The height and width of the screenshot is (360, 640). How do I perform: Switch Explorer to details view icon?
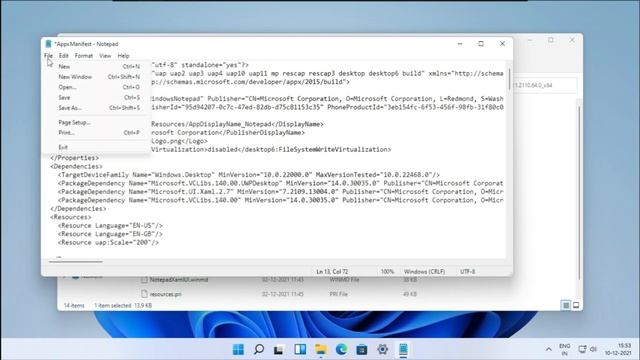coord(566,305)
